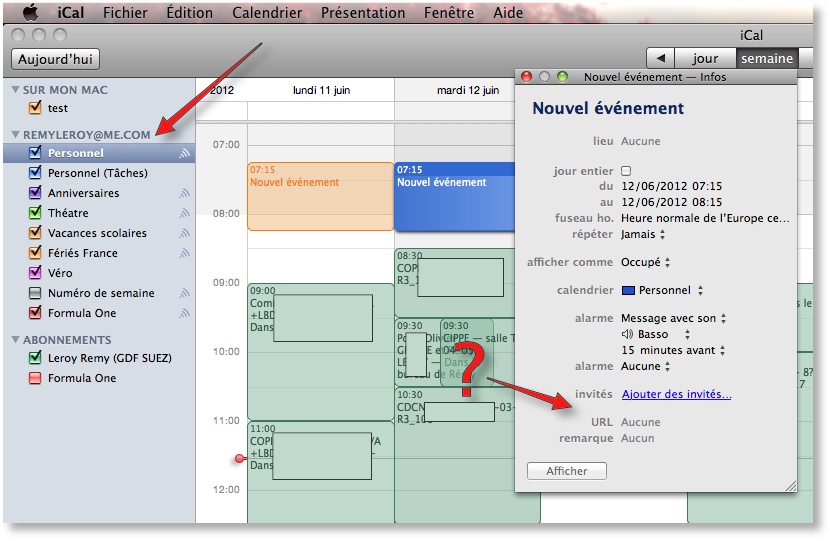
Task: Click the lieu Aucune field
Action: point(640,141)
